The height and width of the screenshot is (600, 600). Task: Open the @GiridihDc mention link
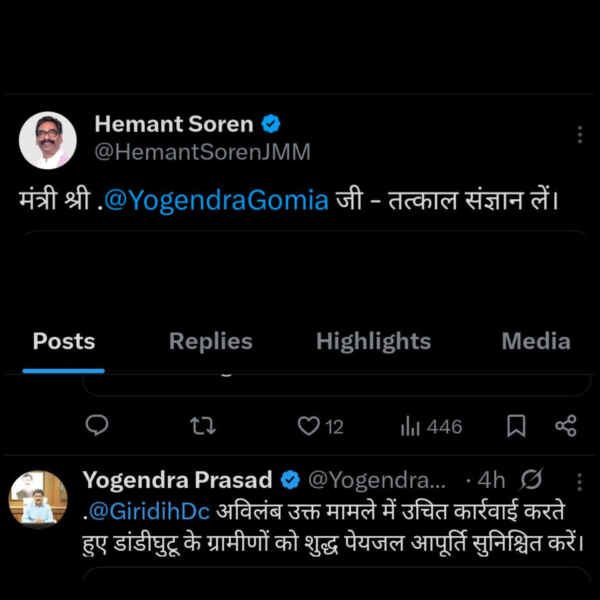(150, 511)
